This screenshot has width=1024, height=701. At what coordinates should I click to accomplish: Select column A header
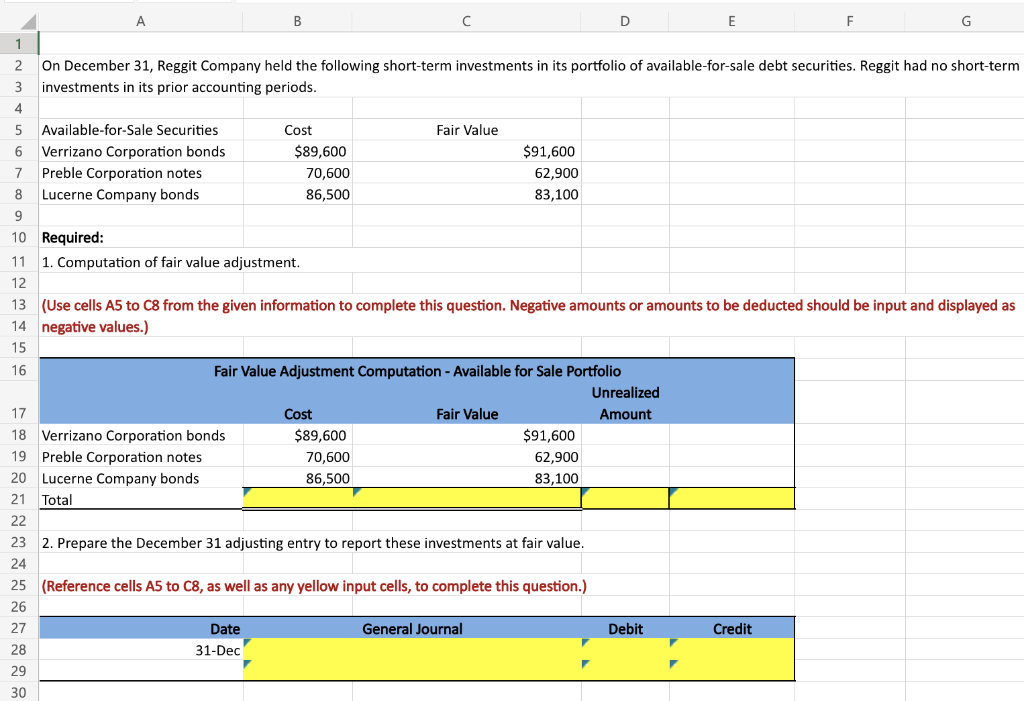[140, 22]
